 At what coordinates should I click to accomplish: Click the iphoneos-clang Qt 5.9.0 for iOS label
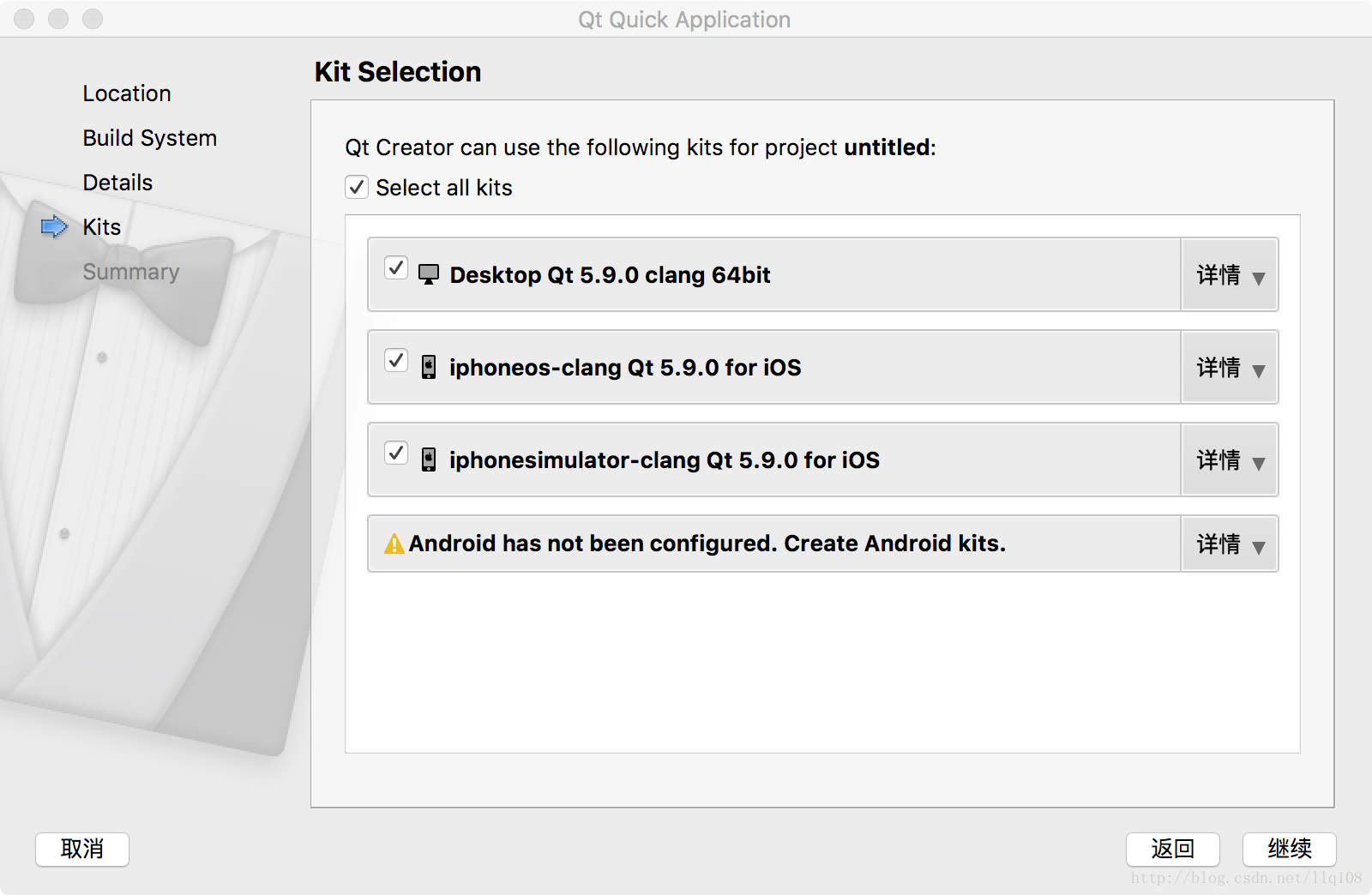click(625, 368)
